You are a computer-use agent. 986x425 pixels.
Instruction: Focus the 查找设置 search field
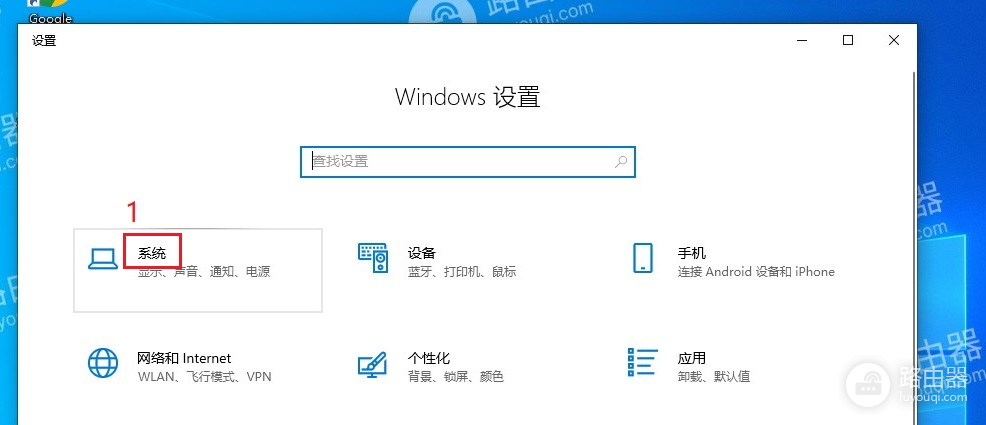click(x=468, y=162)
